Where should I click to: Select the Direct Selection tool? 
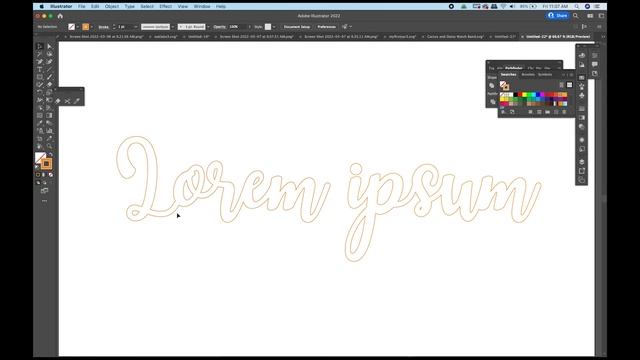pyautogui.click(x=49, y=46)
